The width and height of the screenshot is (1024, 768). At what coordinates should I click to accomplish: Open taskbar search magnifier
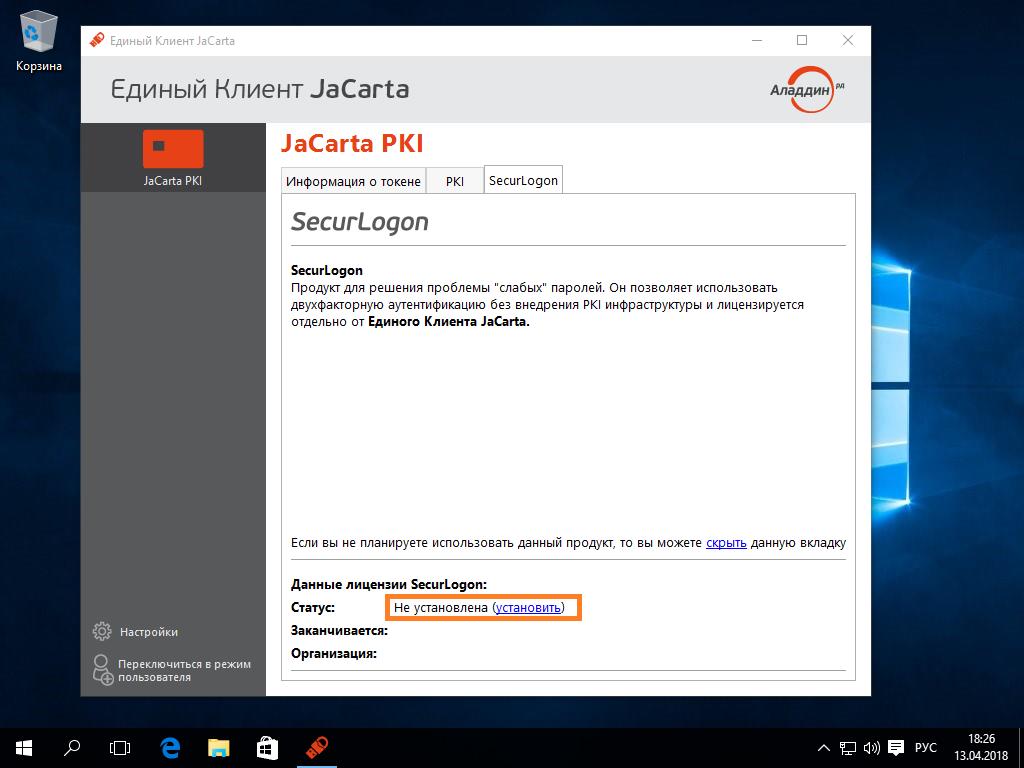72,748
